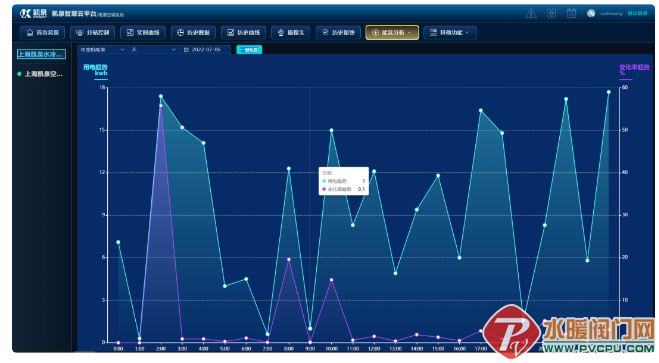Click the 2022-07-06 date input field

[x=206, y=50]
